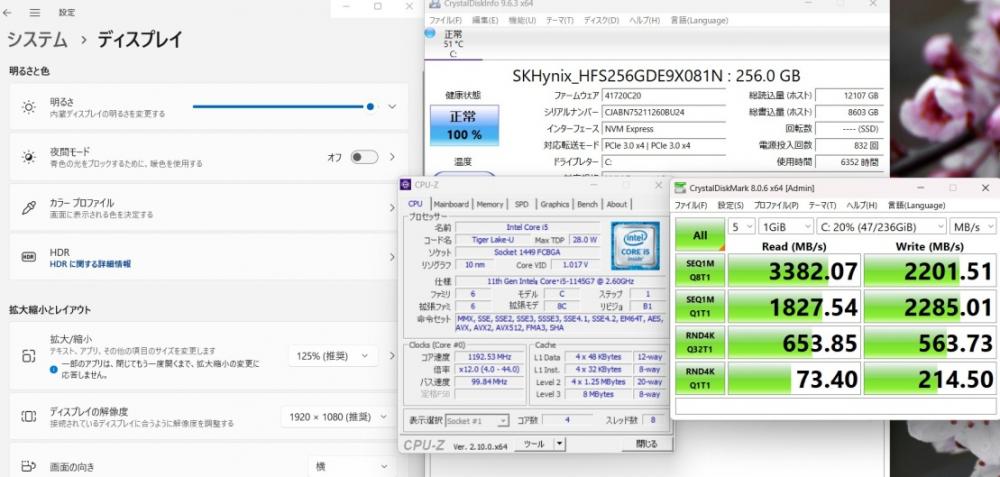Click the display resolution icon
This screenshot has width=1000, height=477.
coord(29,416)
